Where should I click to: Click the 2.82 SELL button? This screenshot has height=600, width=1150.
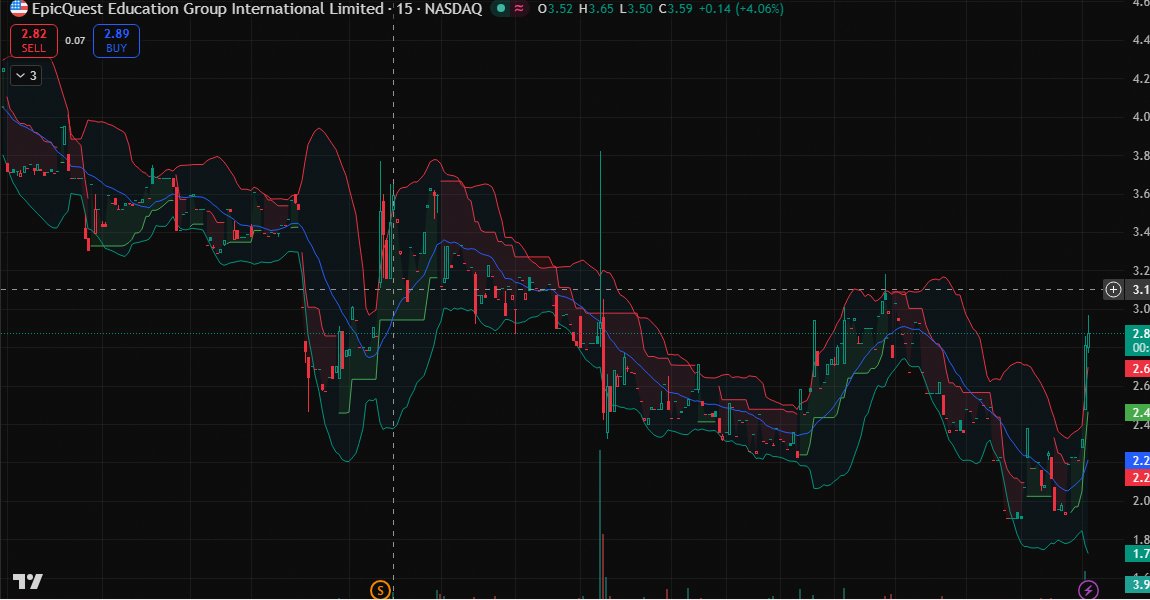(34, 40)
